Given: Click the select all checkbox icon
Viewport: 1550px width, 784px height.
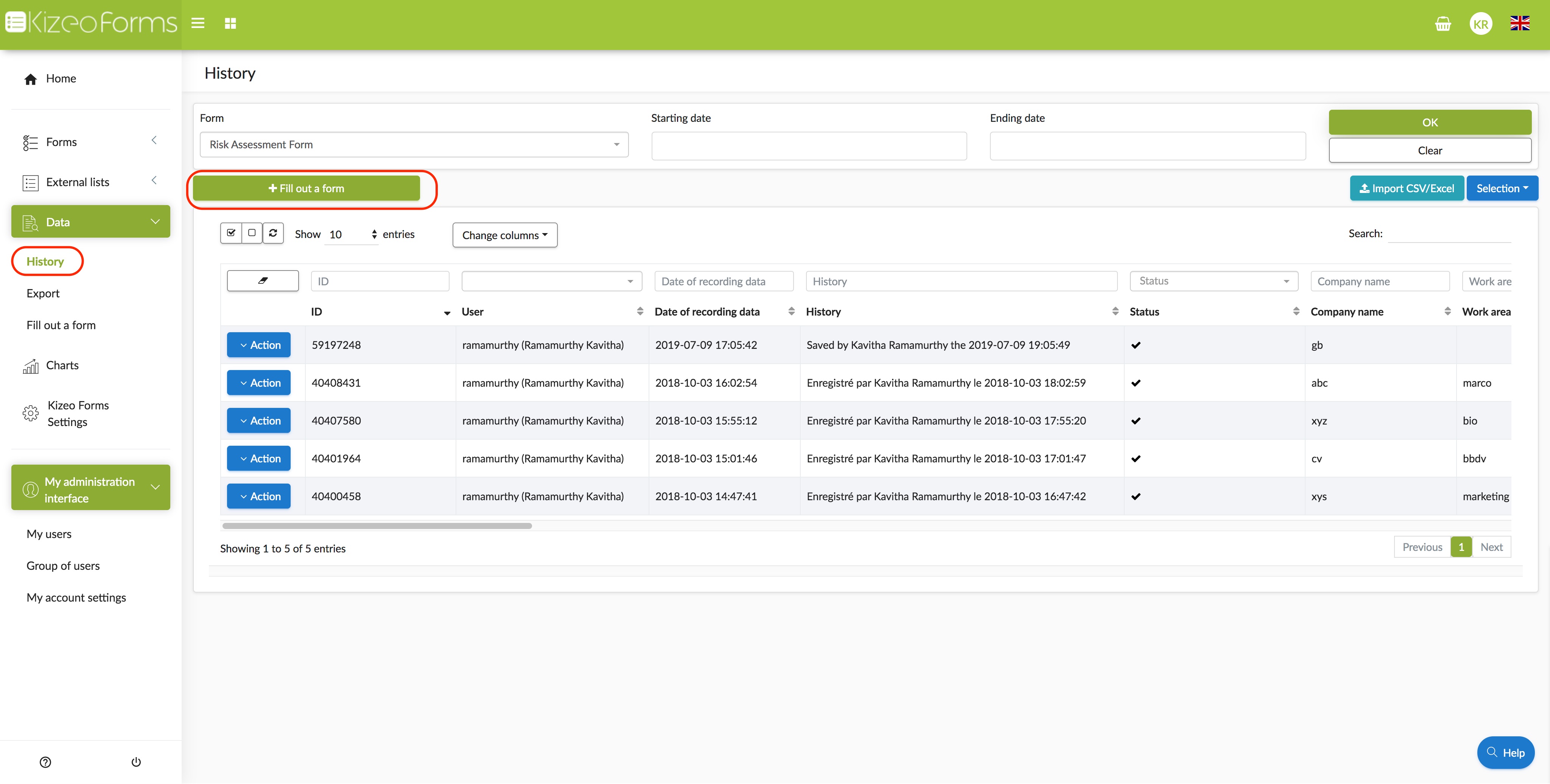Looking at the screenshot, I should (x=231, y=233).
